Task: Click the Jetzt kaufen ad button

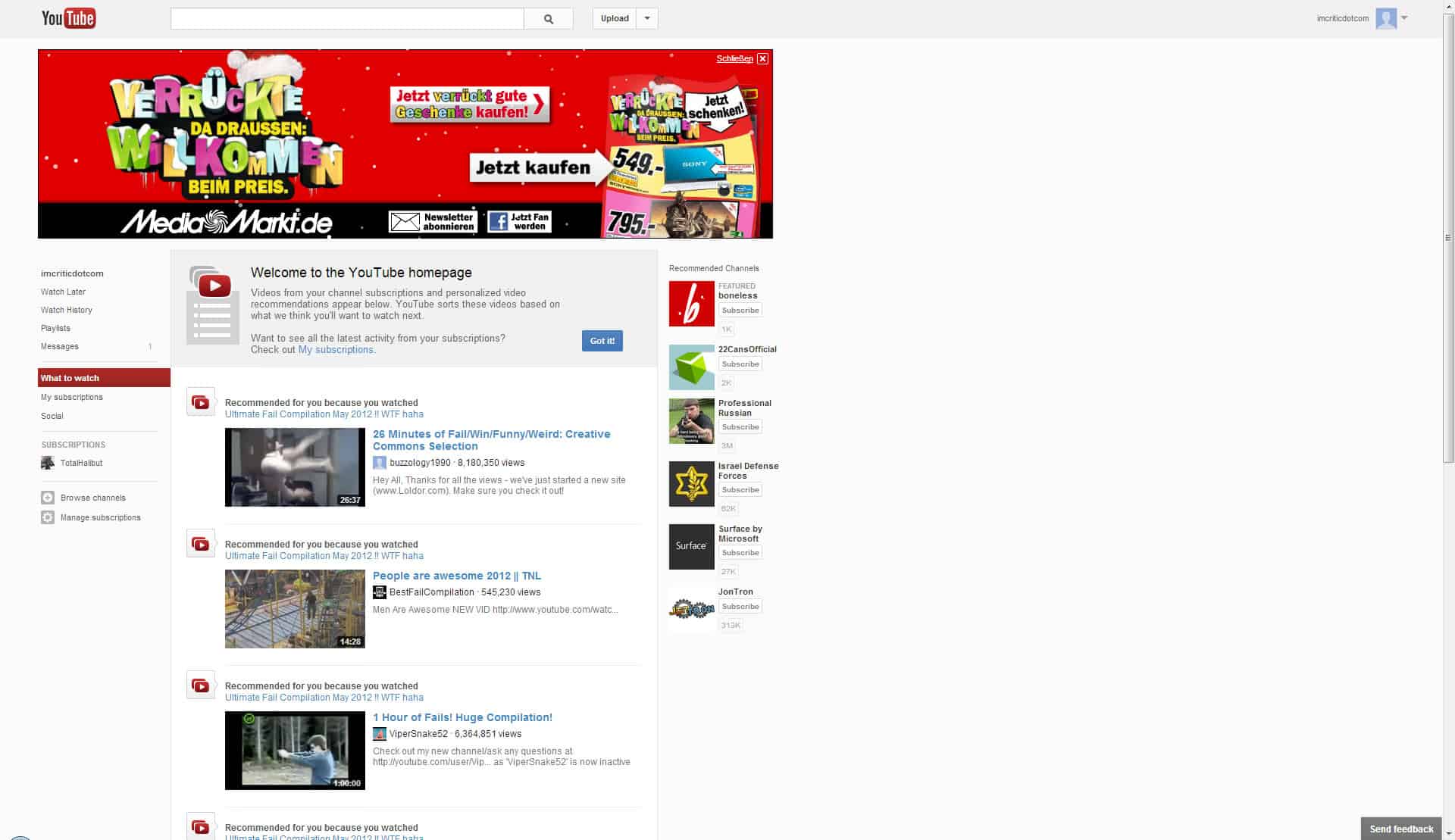Action: [542, 167]
